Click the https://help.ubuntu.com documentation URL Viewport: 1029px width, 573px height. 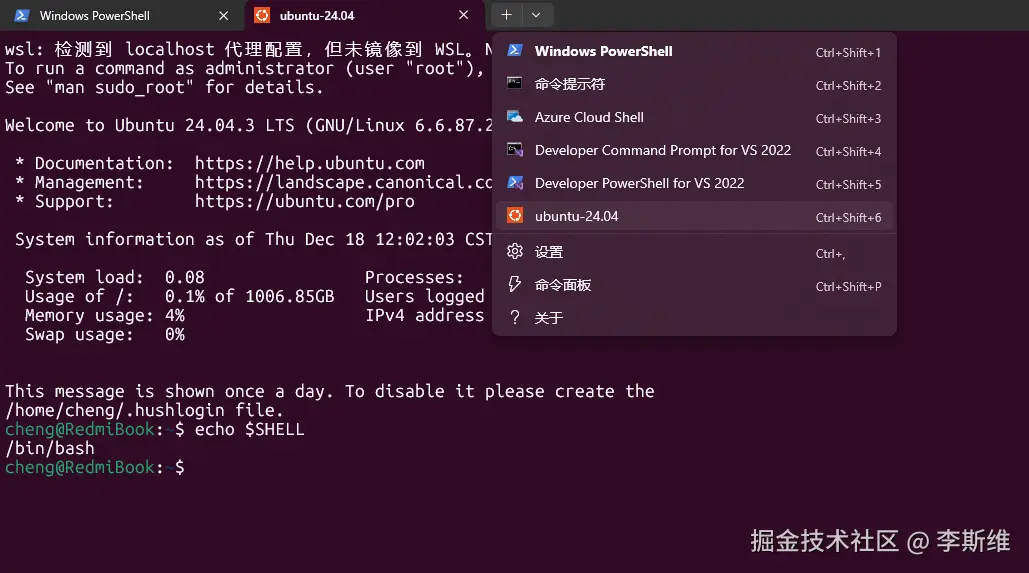pos(310,163)
